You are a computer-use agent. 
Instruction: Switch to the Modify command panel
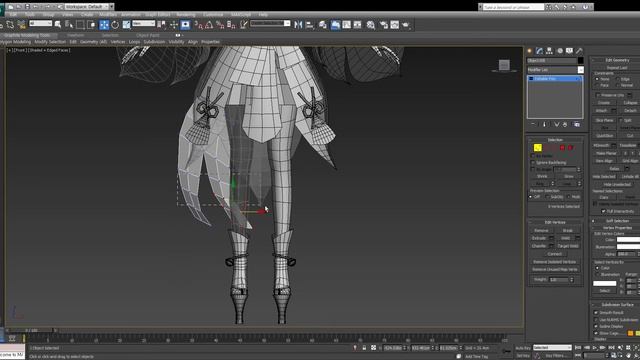click(x=540, y=51)
